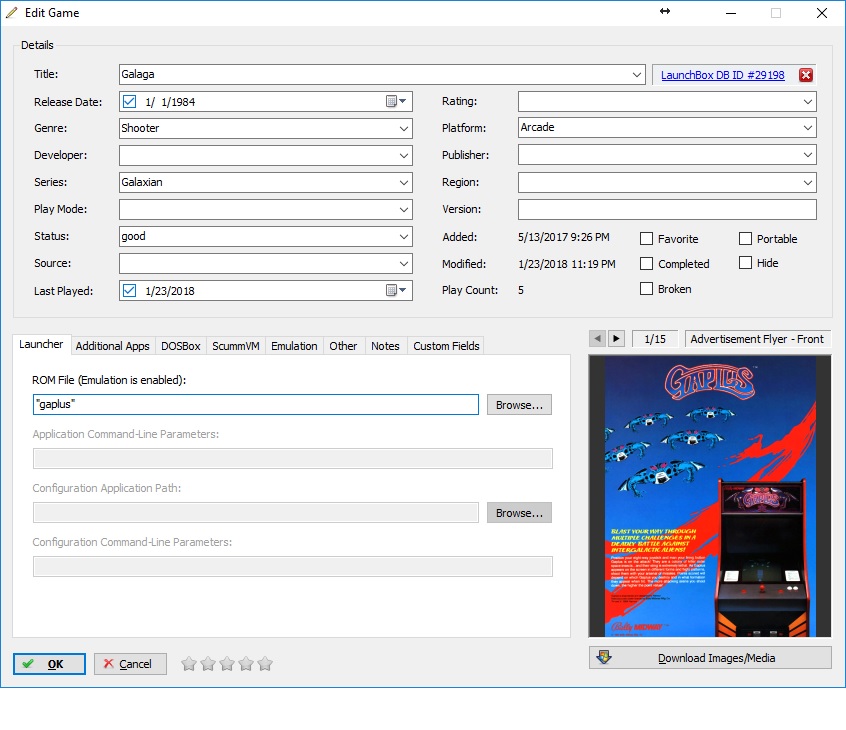
Task: Tick the Hide checkbox
Action: coord(745,263)
